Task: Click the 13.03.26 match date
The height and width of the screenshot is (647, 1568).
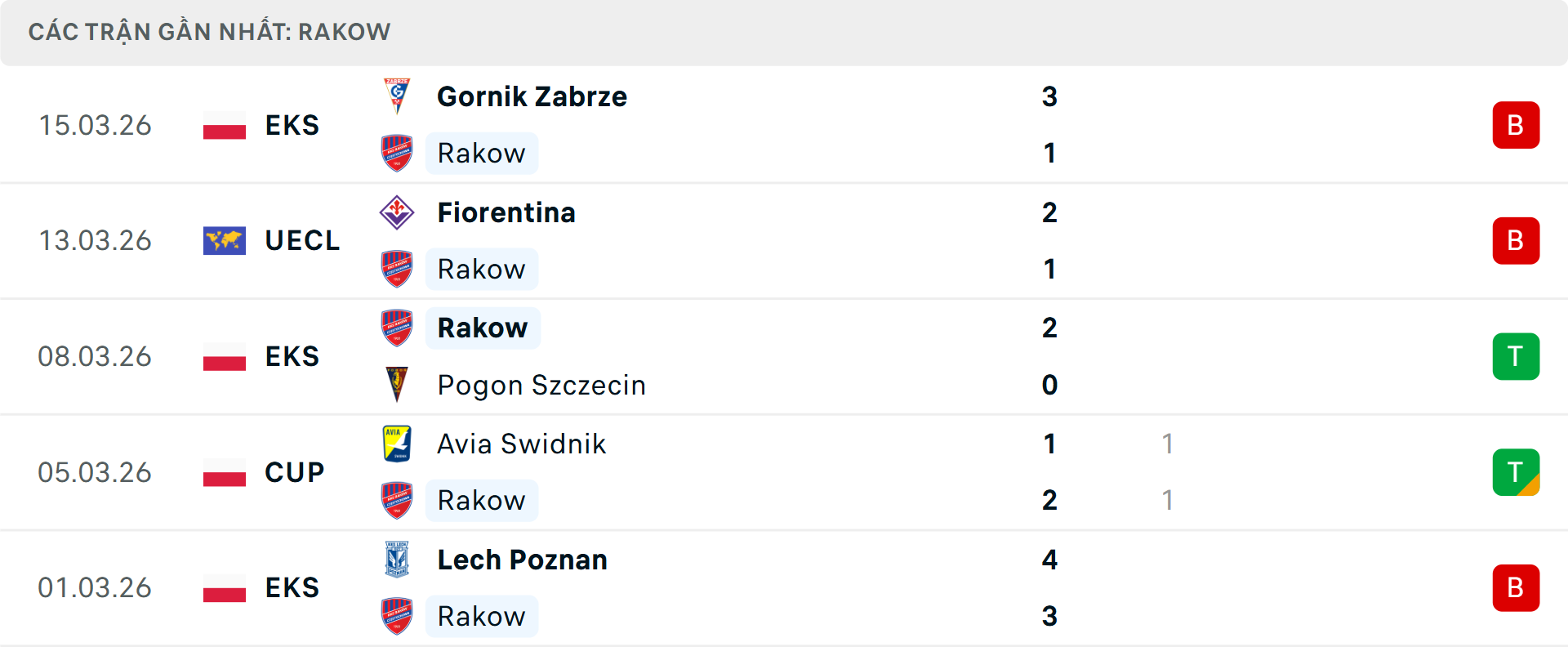Action: (x=95, y=240)
